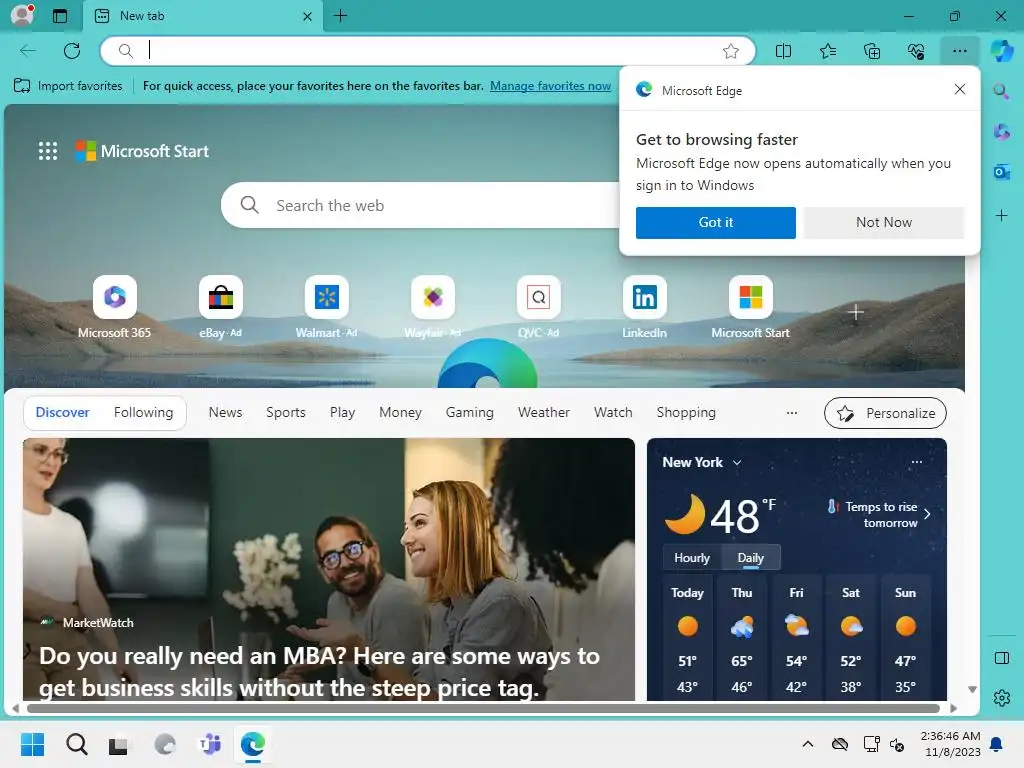The image size is (1024, 768).
Task: Confirm with the Got it button
Action: [x=715, y=223]
